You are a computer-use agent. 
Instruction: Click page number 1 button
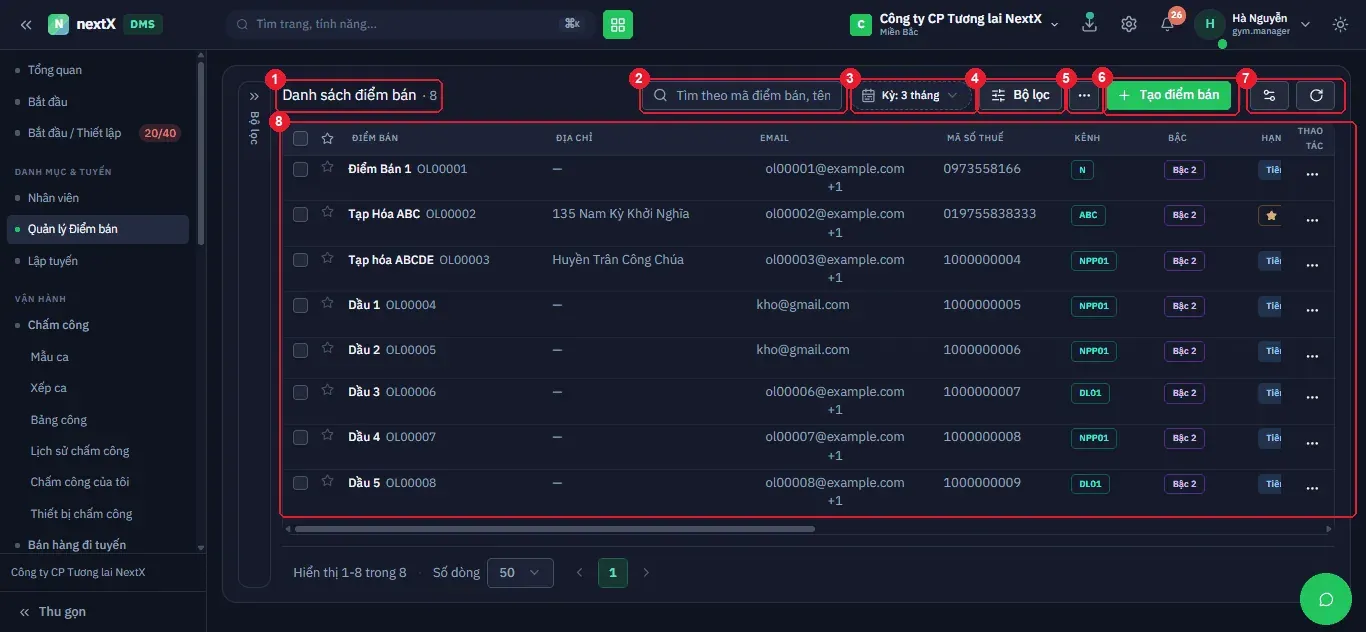pos(613,573)
